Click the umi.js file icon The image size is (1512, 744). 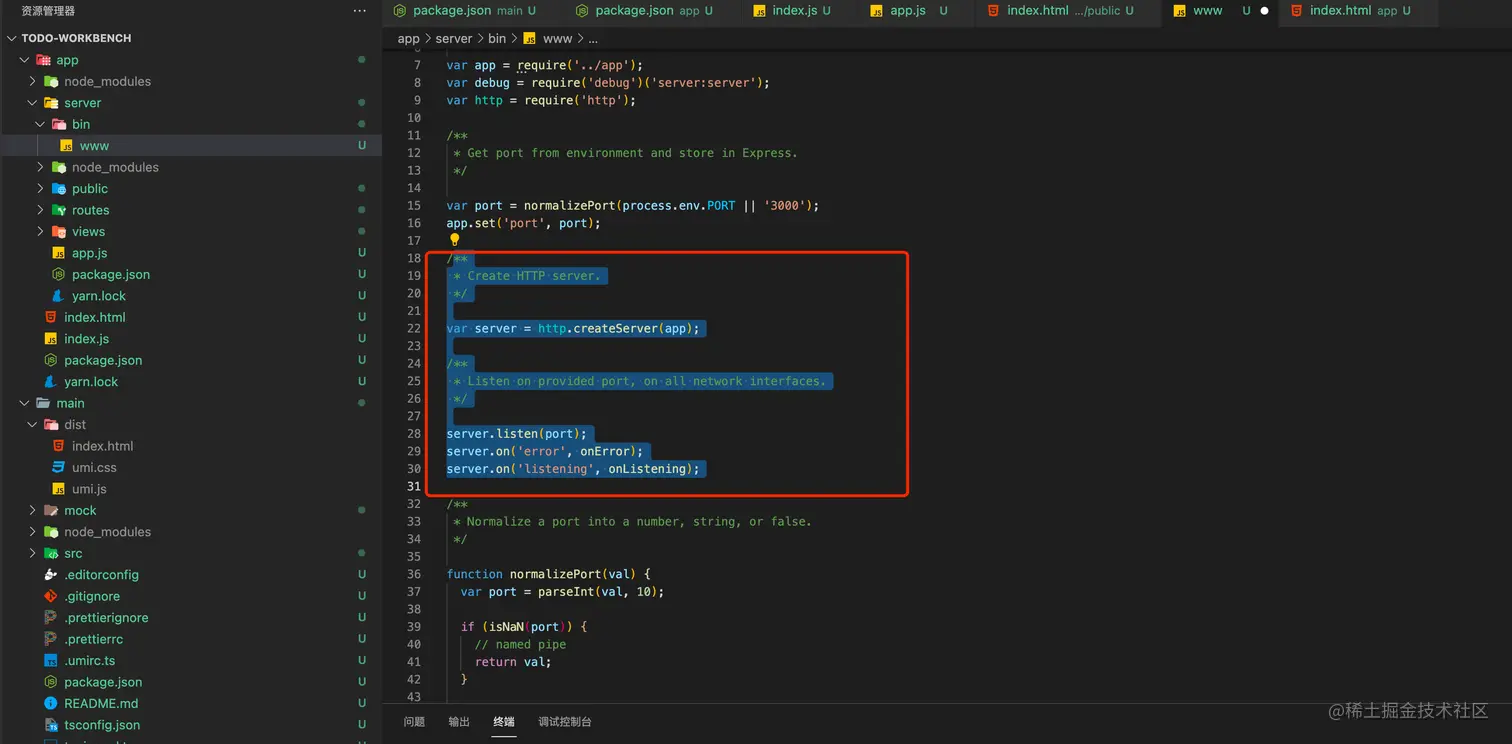click(58, 489)
